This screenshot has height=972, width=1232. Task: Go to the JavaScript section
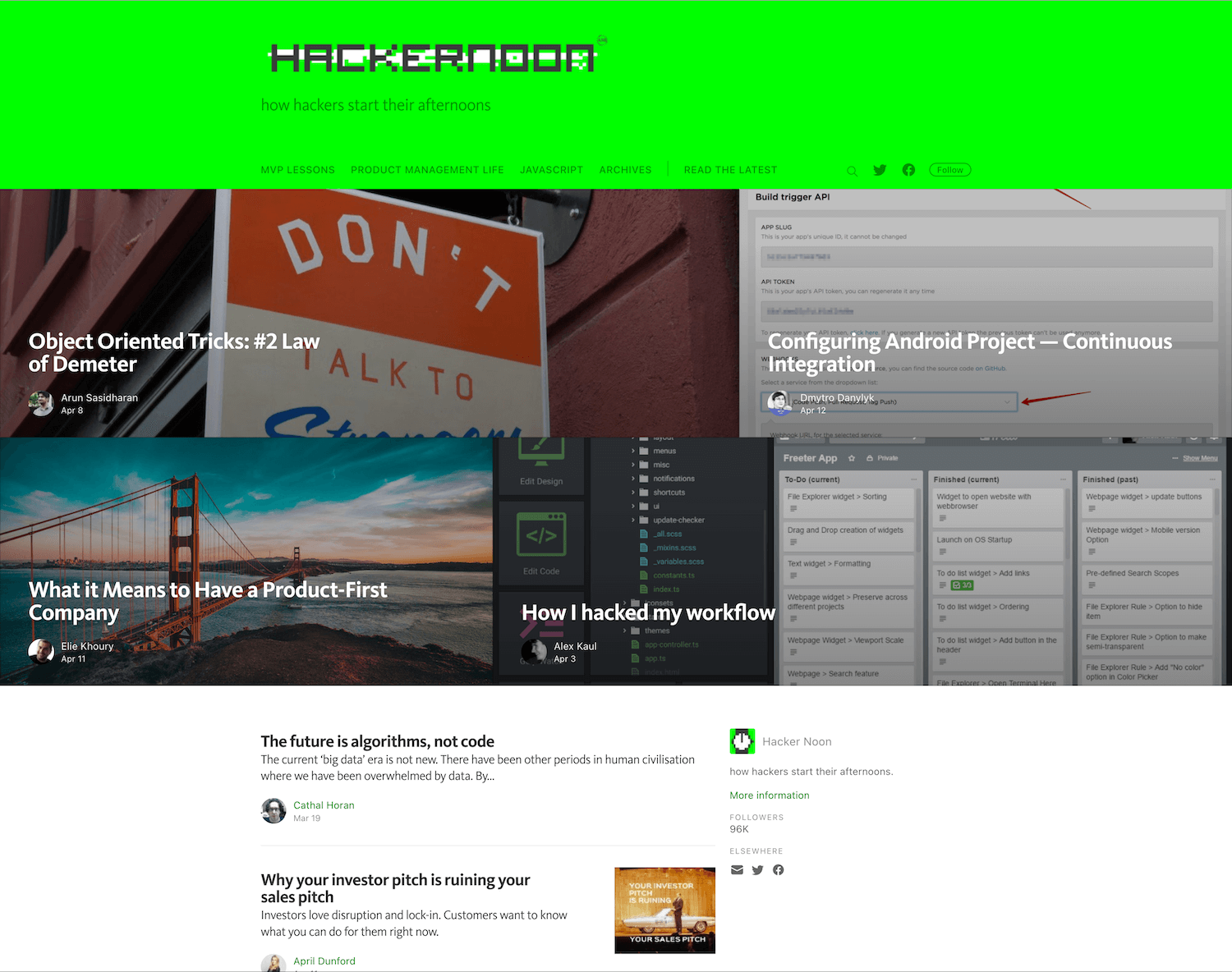tap(551, 170)
